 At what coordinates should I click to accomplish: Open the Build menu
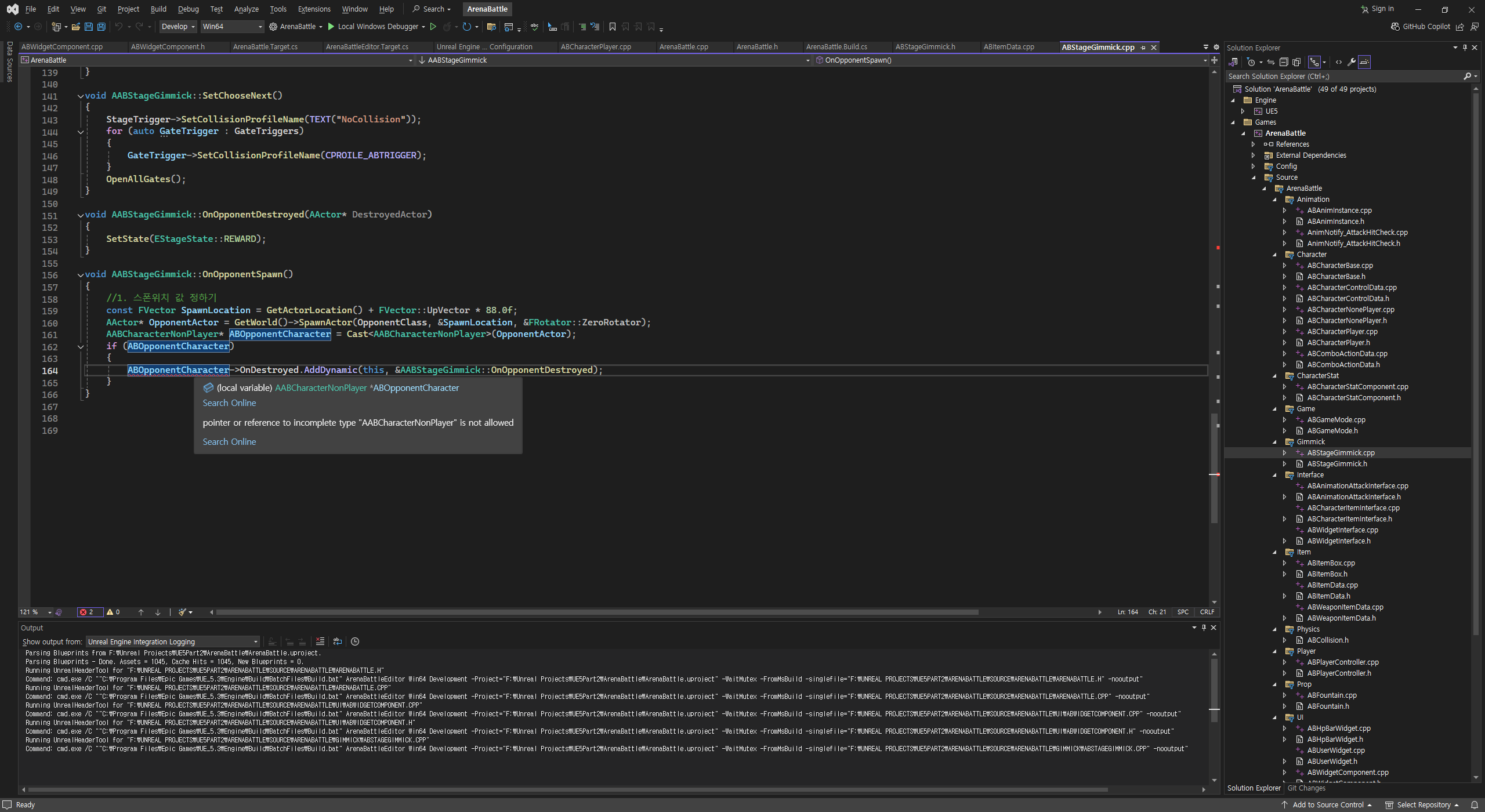(x=158, y=9)
